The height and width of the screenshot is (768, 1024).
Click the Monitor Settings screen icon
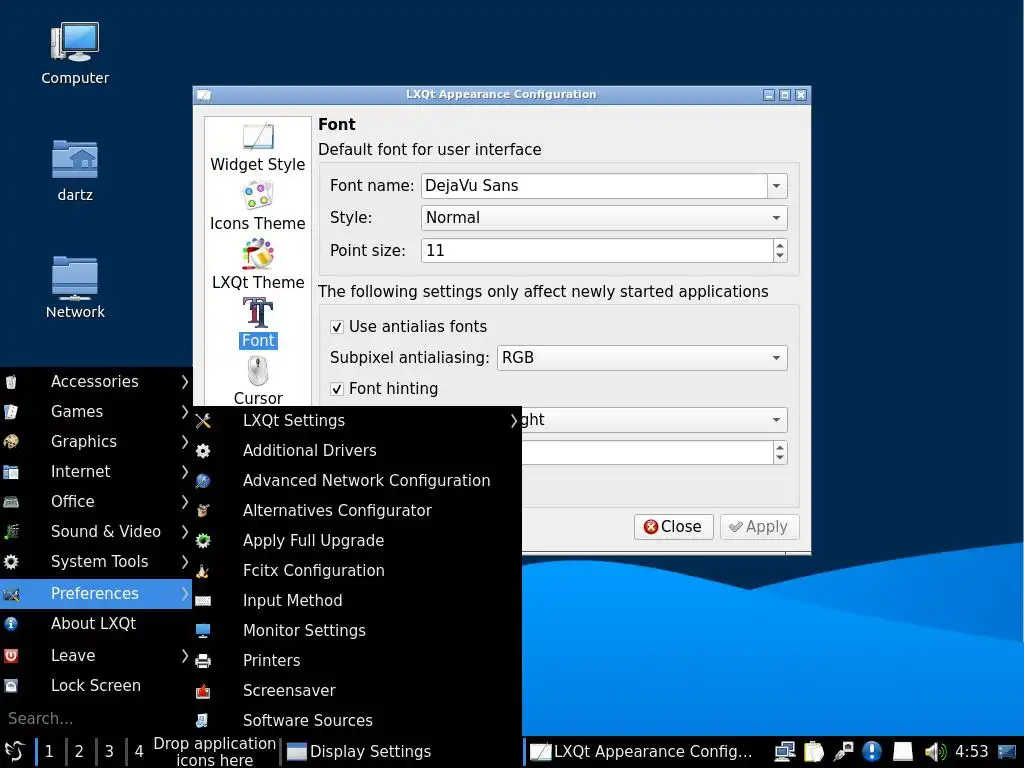tap(203, 631)
